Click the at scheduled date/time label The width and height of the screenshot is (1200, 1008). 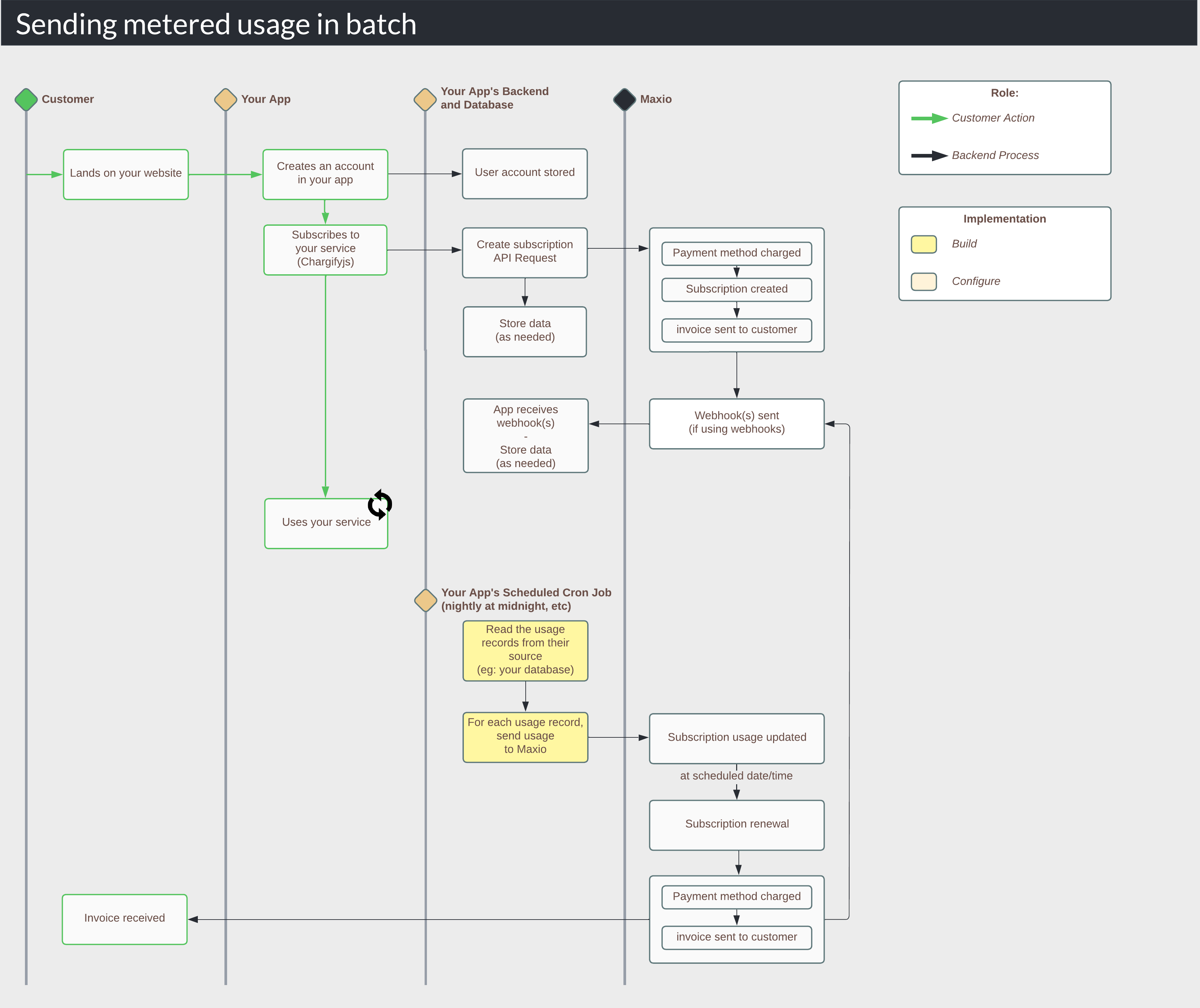point(736,776)
